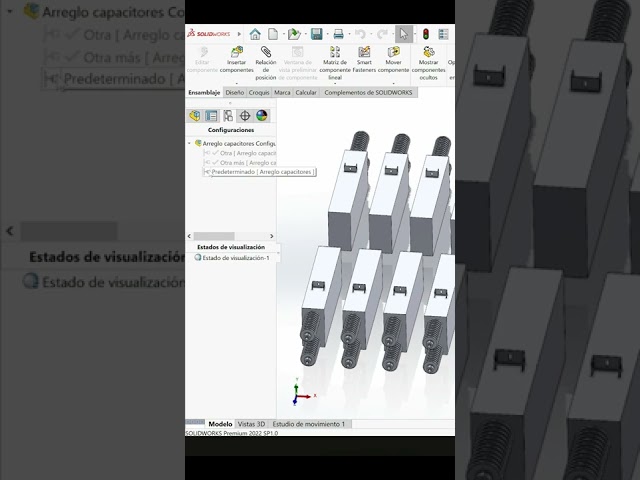Open dropdown arrow next to Print
Image resolution: width=640 pixels, height=480 pixels.
[x=349, y=34]
